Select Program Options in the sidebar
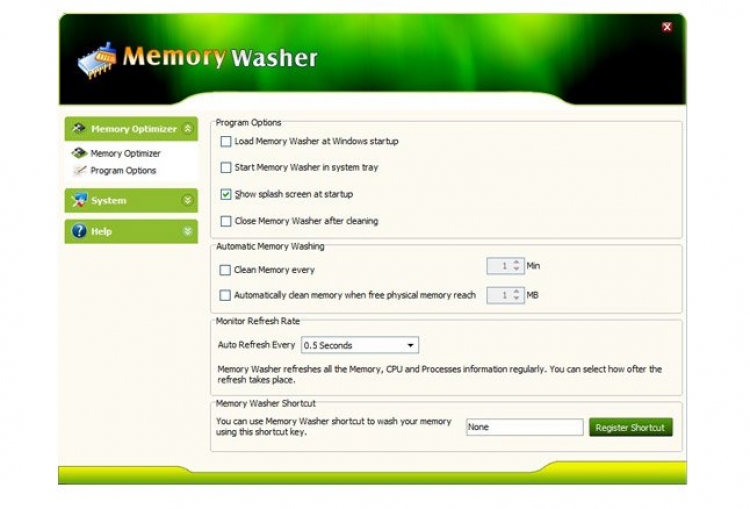Screen dimensions: 750x509 click(x=123, y=170)
